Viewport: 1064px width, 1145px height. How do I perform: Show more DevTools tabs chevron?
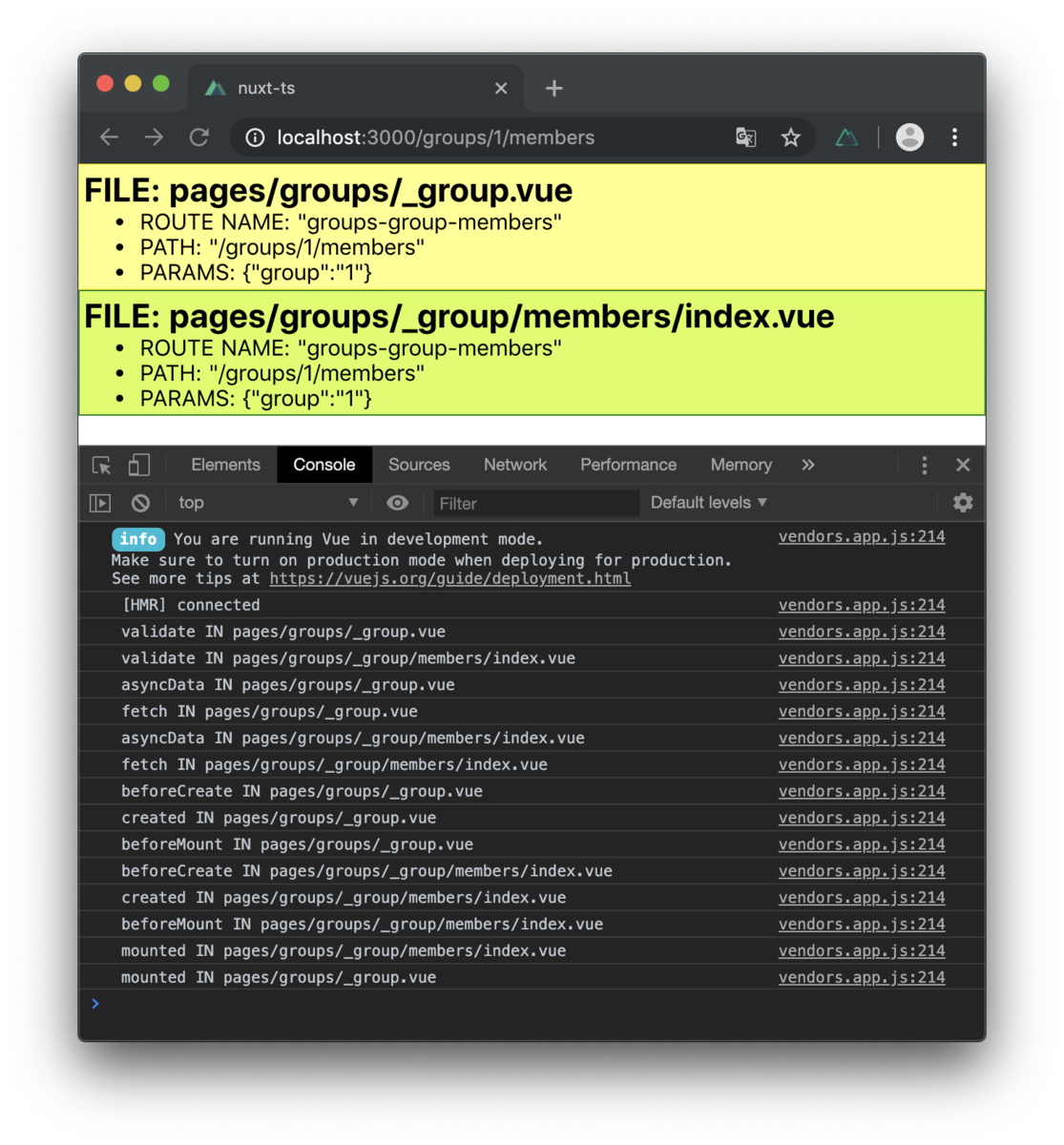click(808, 465)
